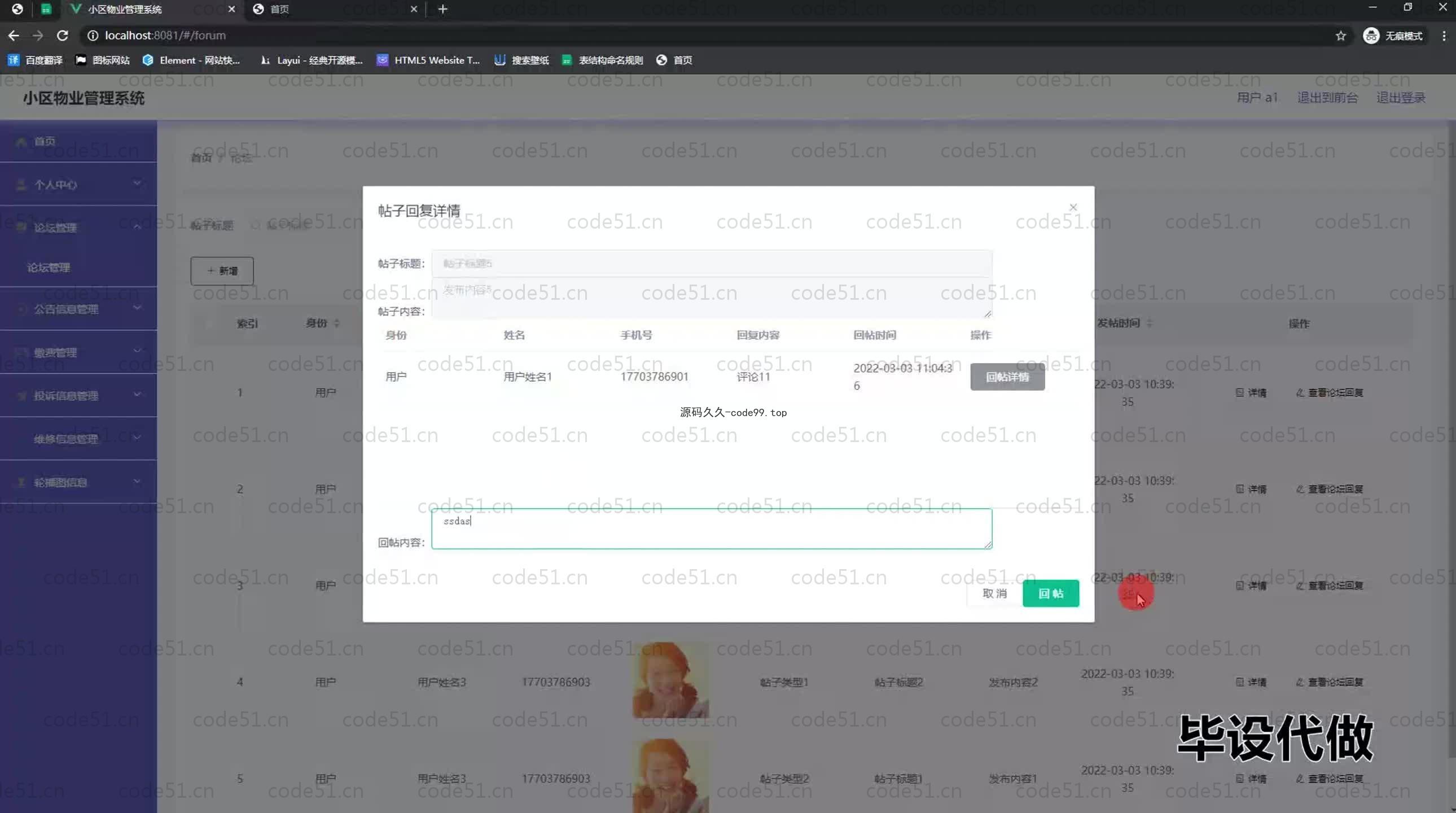The image size is (1456, 813).
Task: Expand 轮播图信息 sidebar menu
Action: click(78, 482)
